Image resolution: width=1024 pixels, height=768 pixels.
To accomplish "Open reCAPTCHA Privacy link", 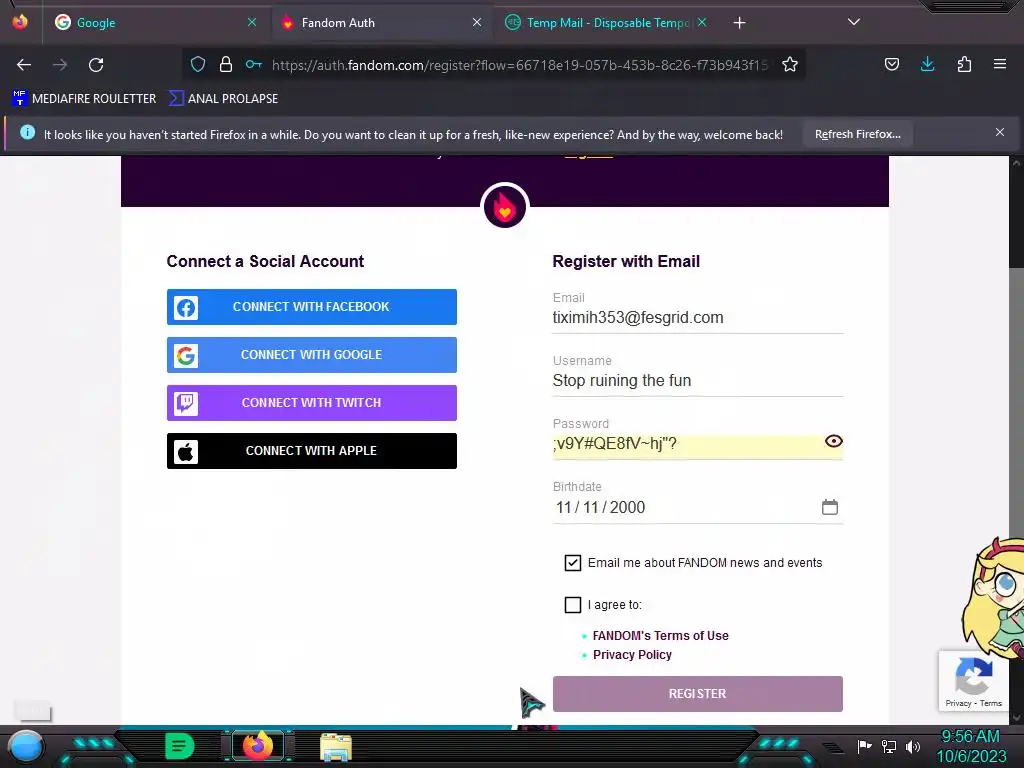I will [958, 703].
